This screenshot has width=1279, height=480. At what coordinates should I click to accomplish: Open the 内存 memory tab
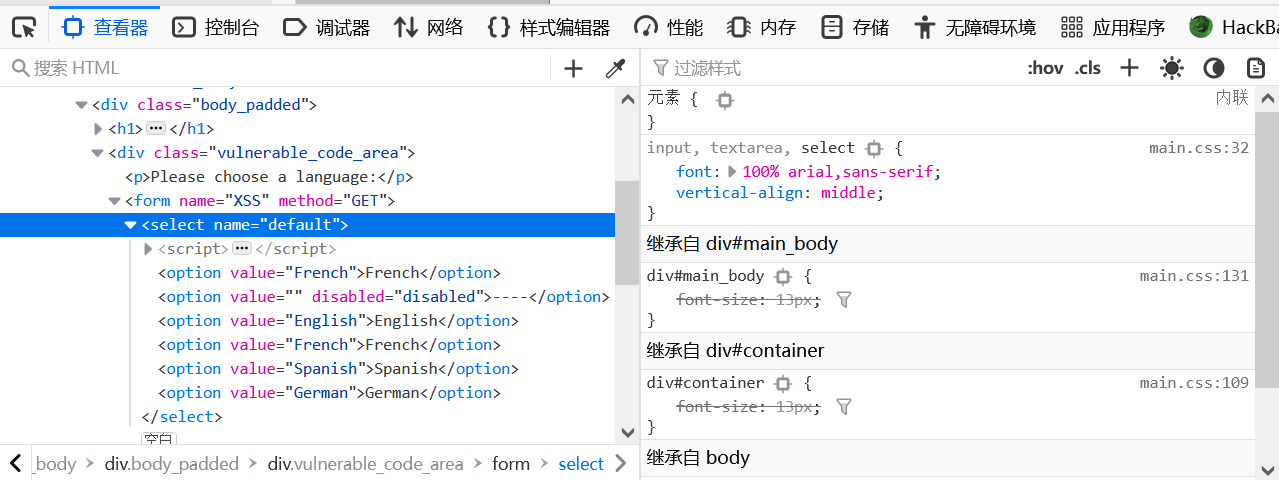(x=762, y=27)
